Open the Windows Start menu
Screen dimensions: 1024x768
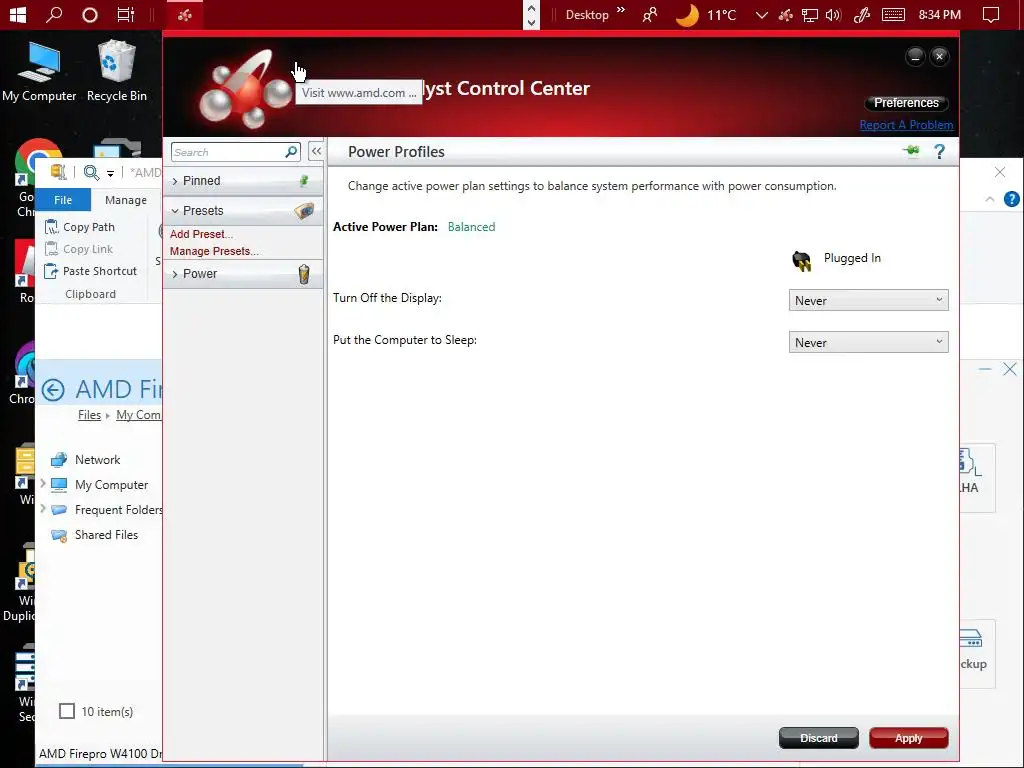click(x=18, y=14)
